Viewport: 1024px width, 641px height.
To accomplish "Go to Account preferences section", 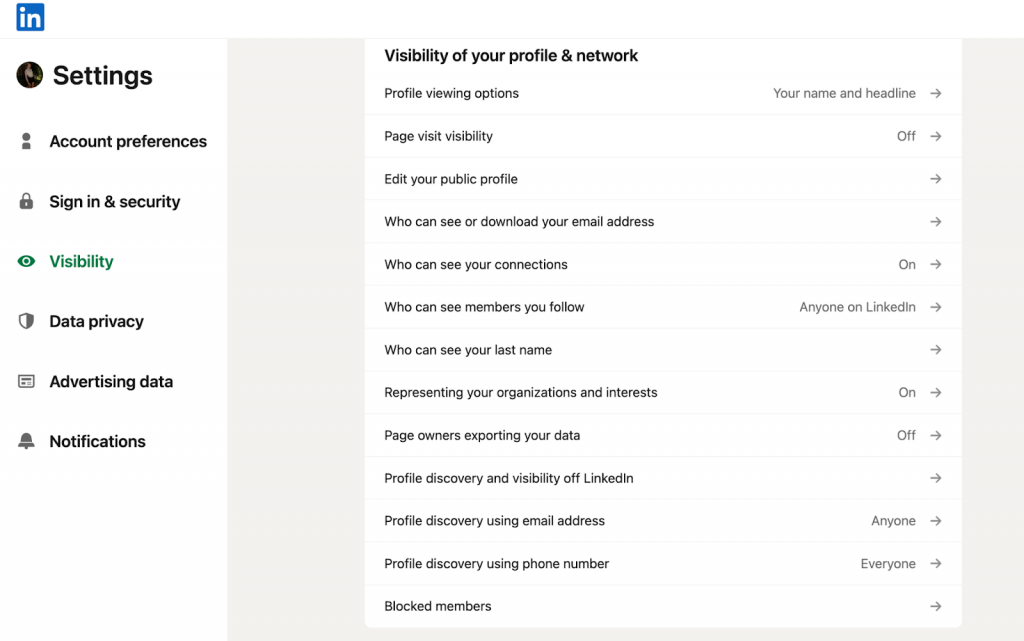I will click(x=128, y=141).
